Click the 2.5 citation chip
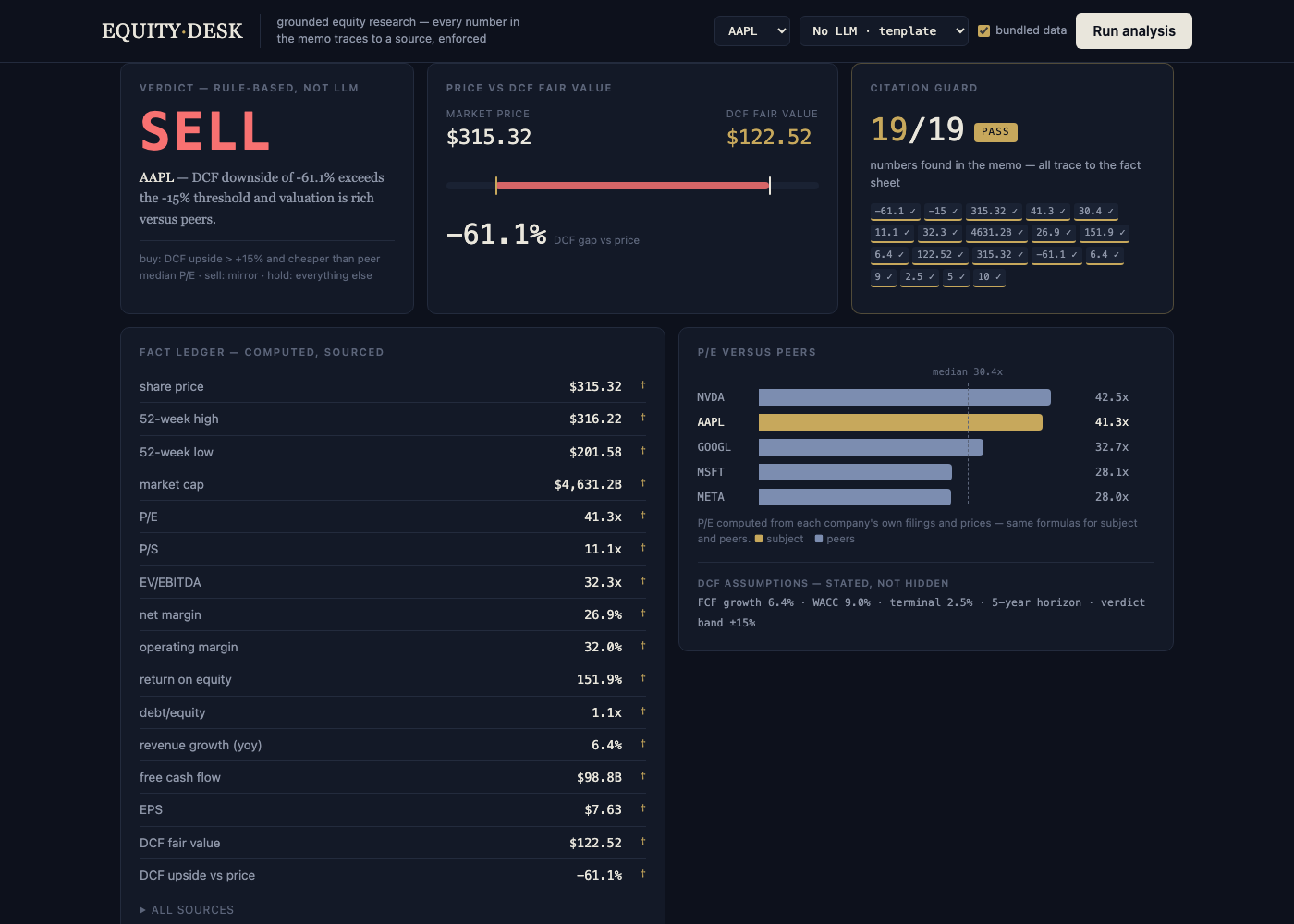Viewport: 1294px width, 924px height. (x=920, y=277)
